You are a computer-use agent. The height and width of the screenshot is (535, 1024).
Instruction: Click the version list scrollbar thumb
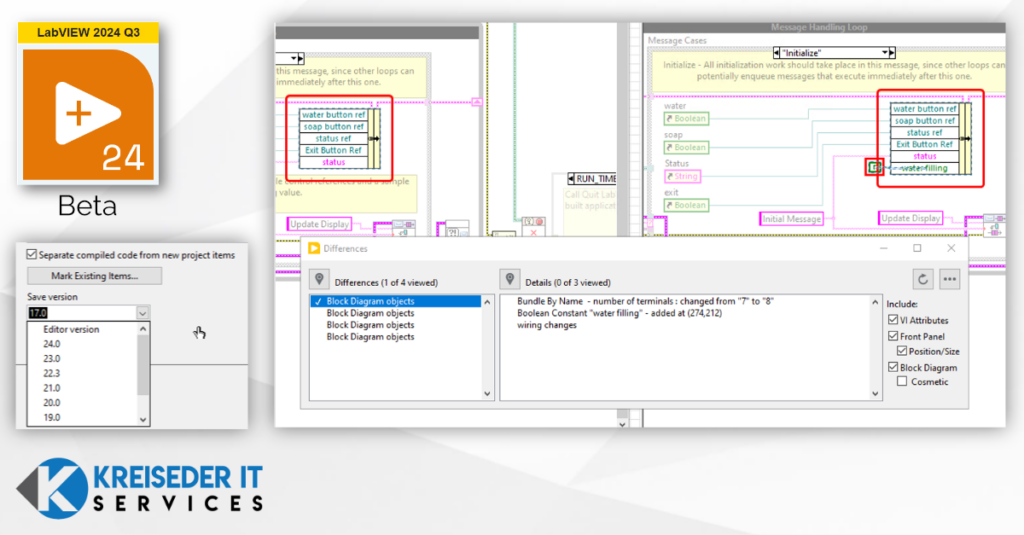click(x=142, y=365)
